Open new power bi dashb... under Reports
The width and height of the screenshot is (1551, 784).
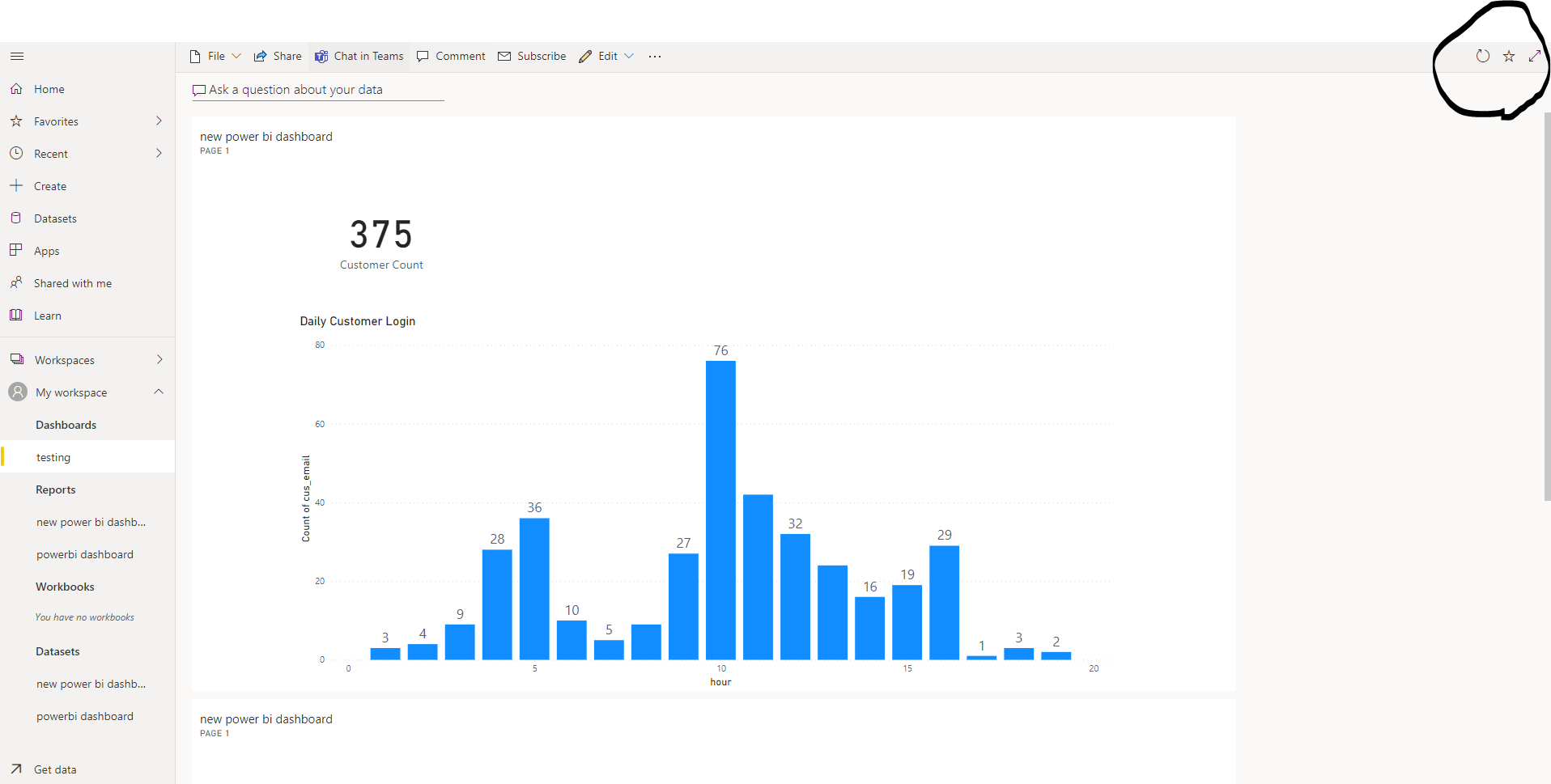[91, 522]
